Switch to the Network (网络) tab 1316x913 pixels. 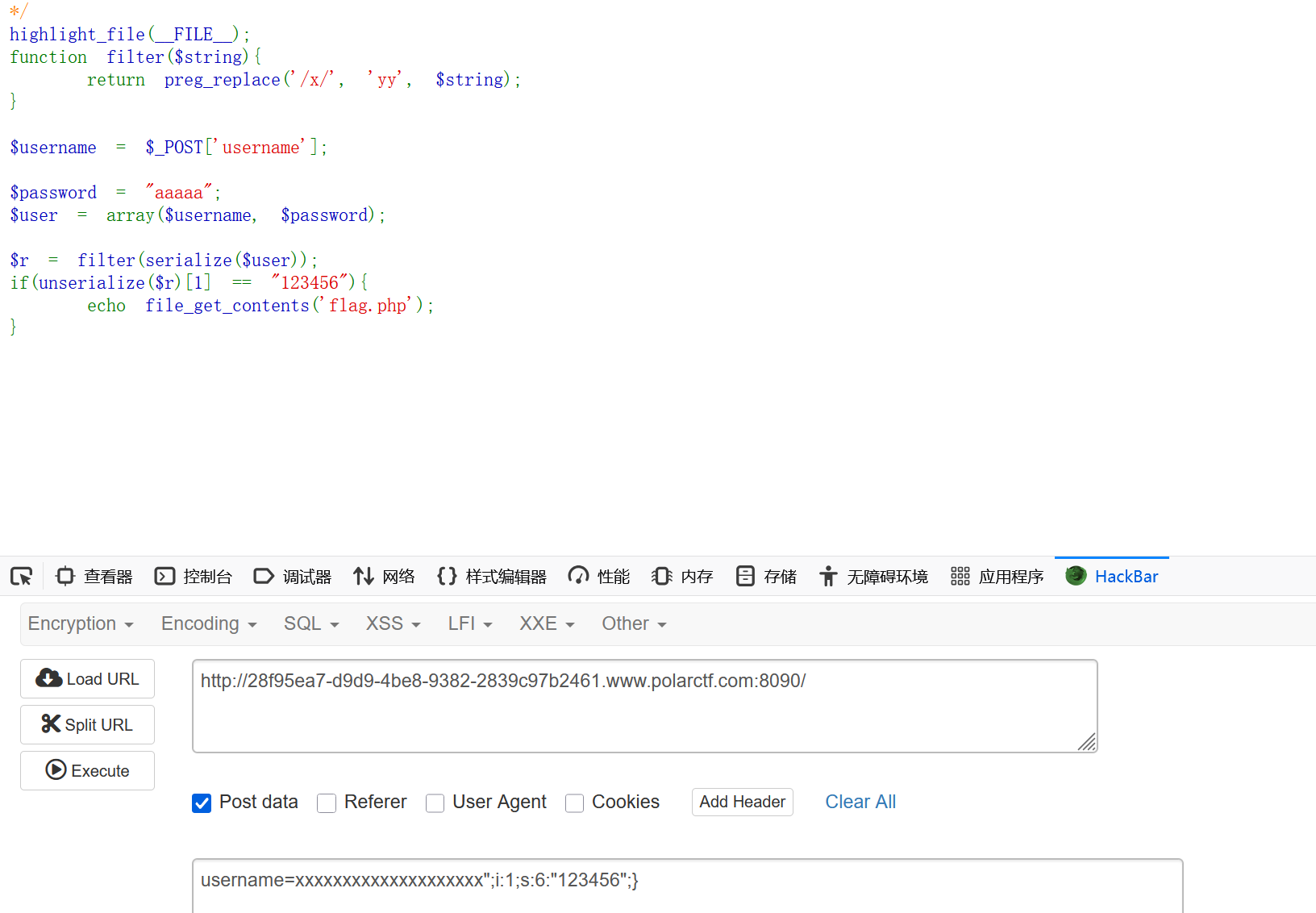click(384, 576)
